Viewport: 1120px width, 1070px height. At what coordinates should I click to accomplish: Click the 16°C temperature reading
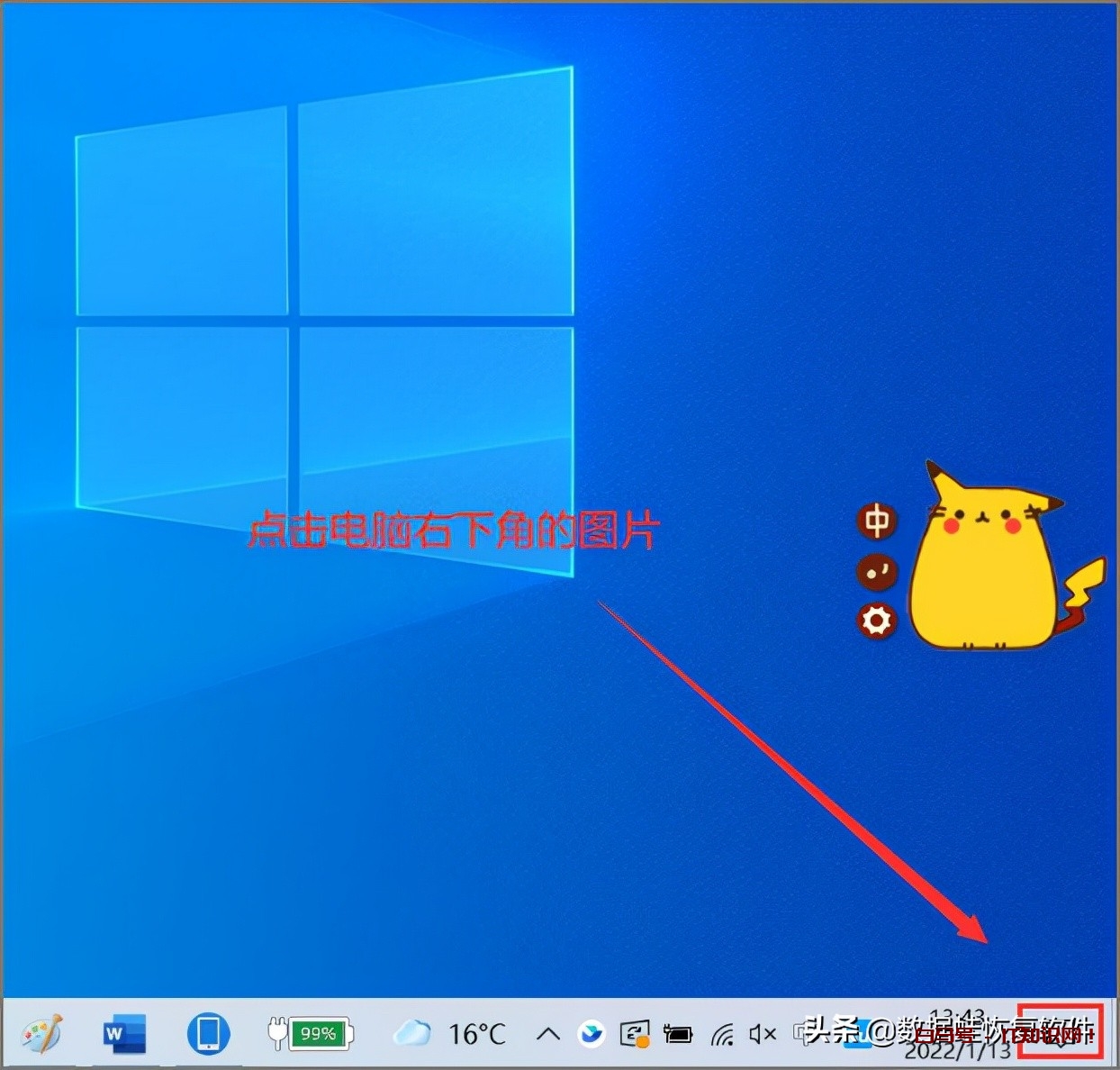(477, 1034)
